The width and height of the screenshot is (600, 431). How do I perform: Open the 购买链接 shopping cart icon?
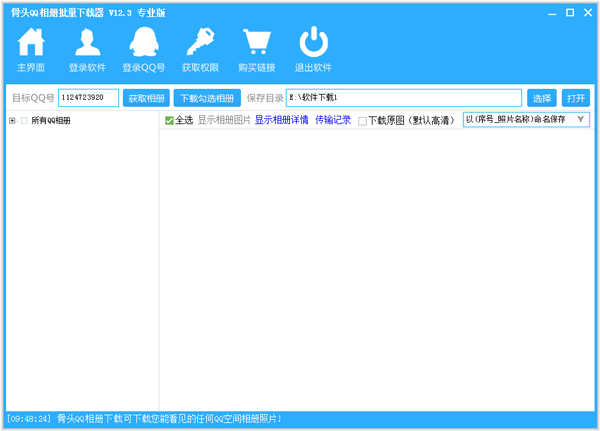click(257, 42)
